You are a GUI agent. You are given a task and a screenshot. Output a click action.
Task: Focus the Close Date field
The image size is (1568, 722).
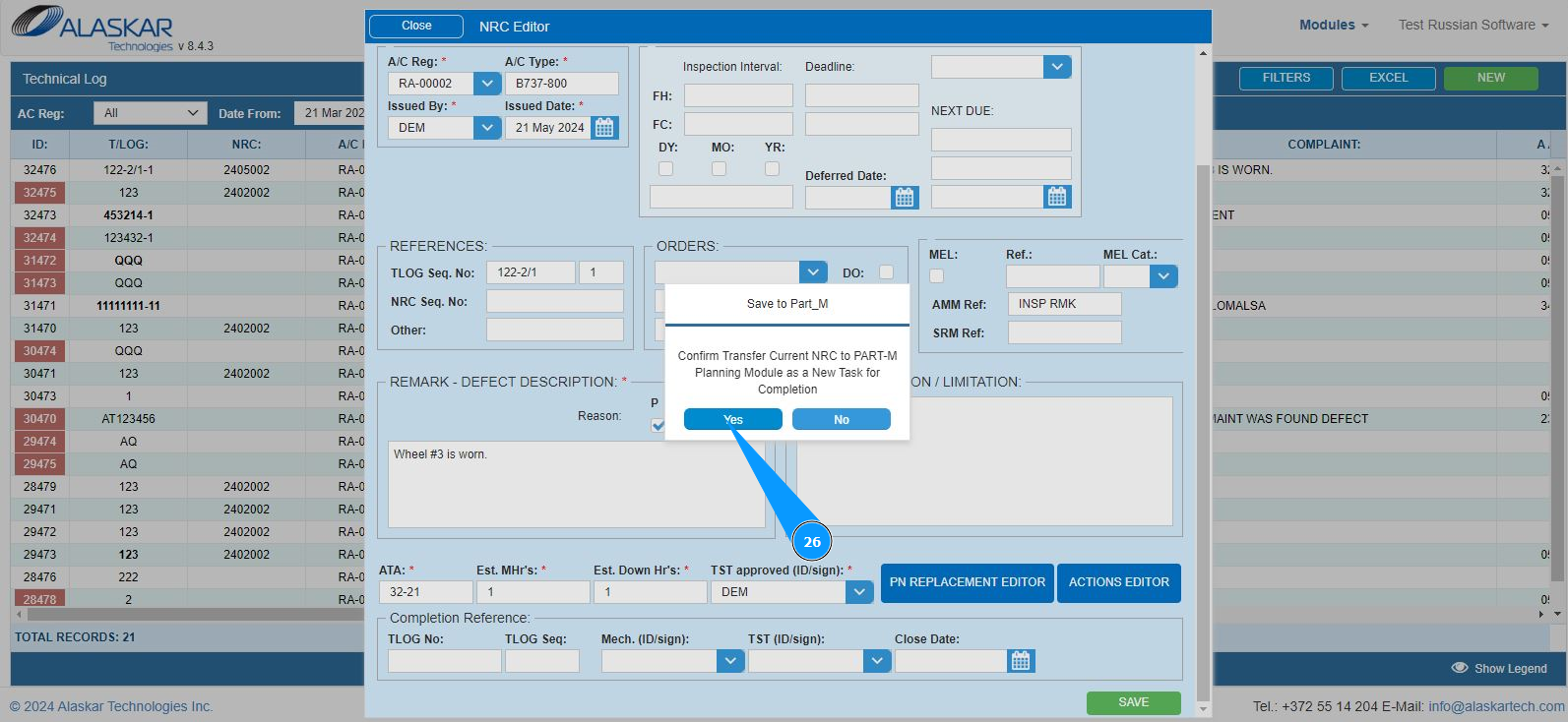(951, 661)
